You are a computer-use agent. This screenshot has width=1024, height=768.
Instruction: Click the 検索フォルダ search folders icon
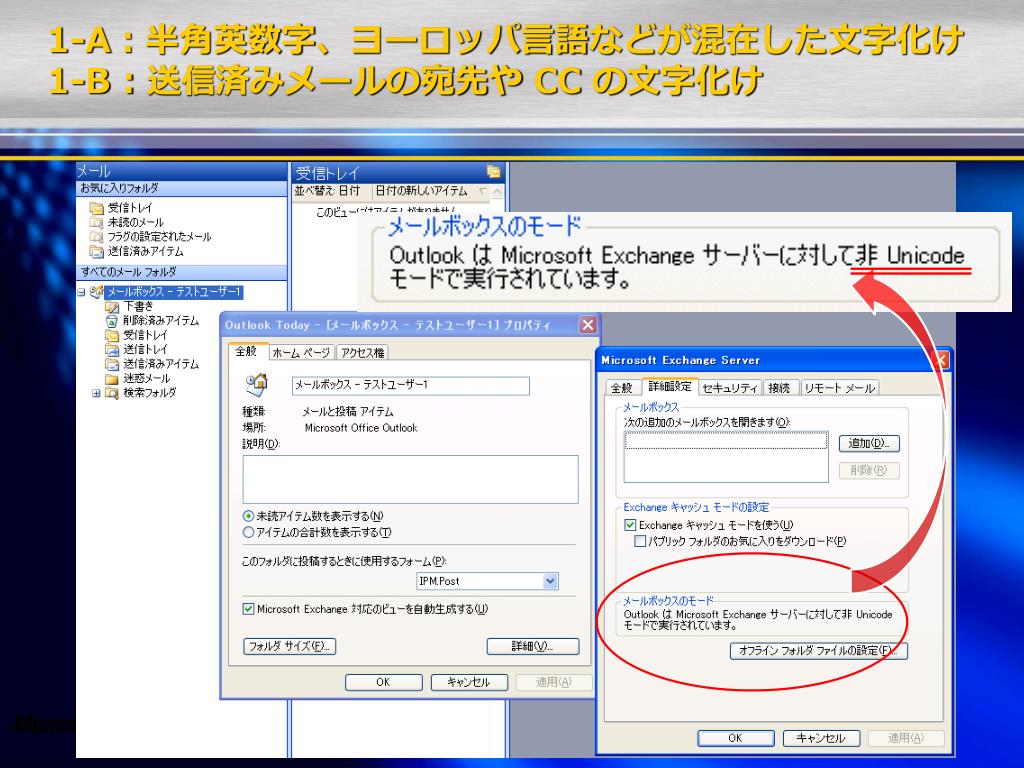tap(112, 393)
